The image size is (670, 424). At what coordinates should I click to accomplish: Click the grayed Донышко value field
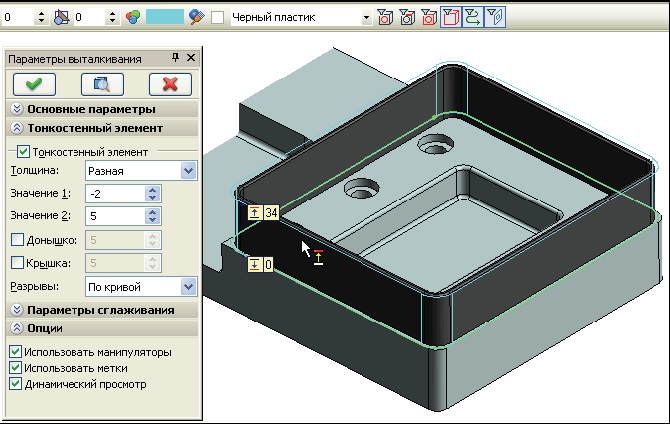click(115, 240)
